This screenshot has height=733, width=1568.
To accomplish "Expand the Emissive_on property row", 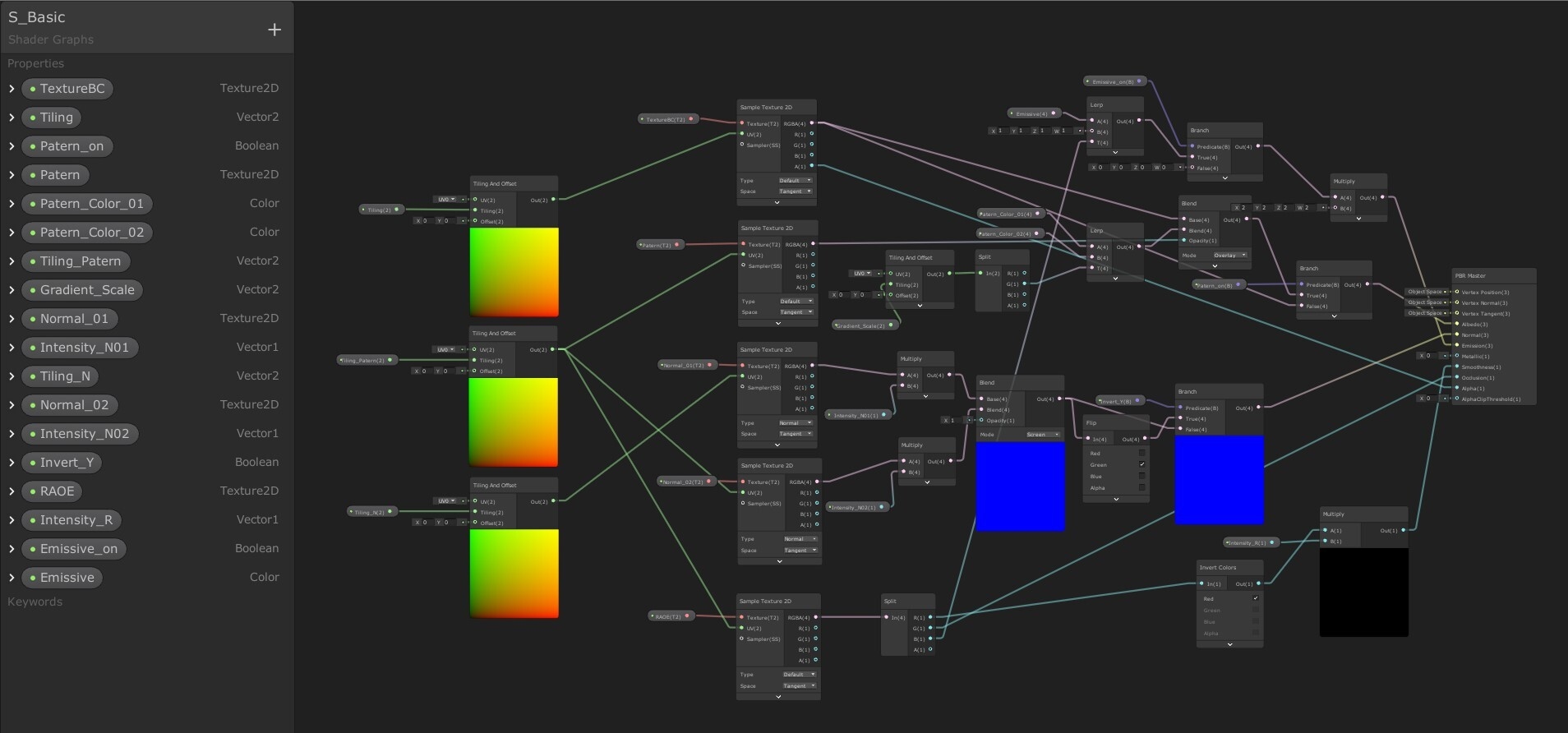I will tap(12, 549).
